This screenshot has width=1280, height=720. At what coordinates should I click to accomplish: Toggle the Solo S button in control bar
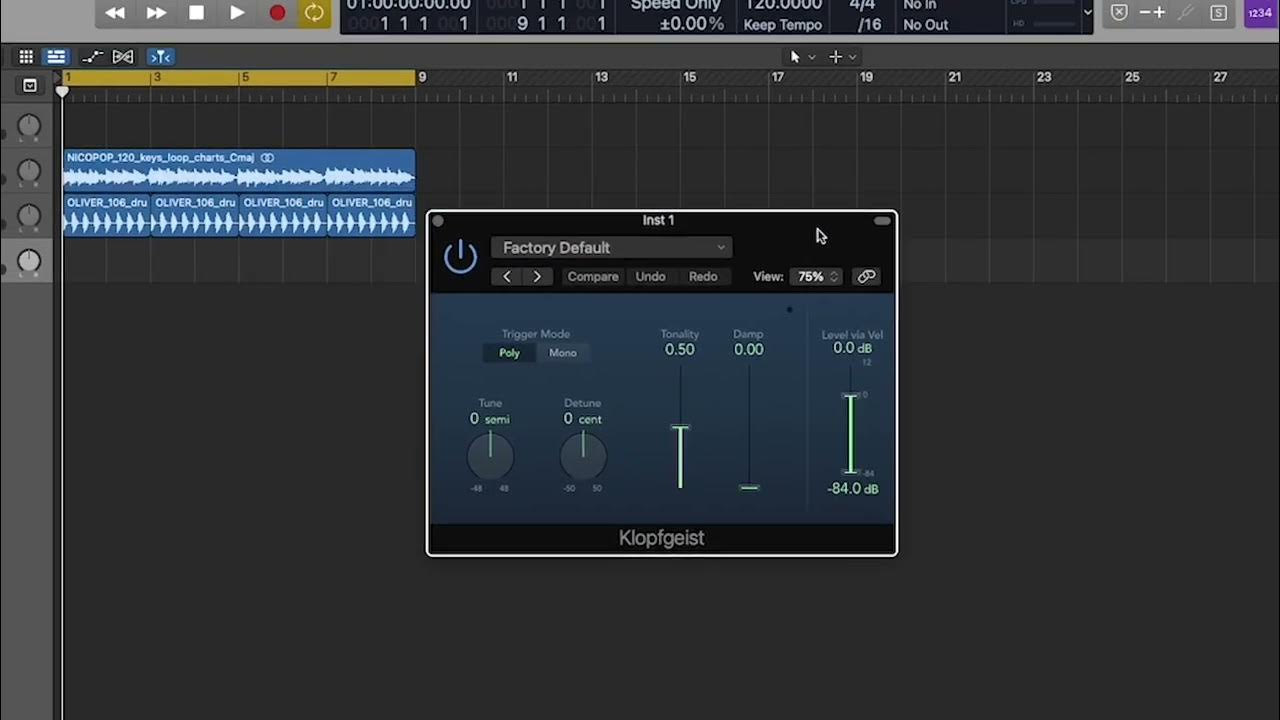pos(1218,13)
